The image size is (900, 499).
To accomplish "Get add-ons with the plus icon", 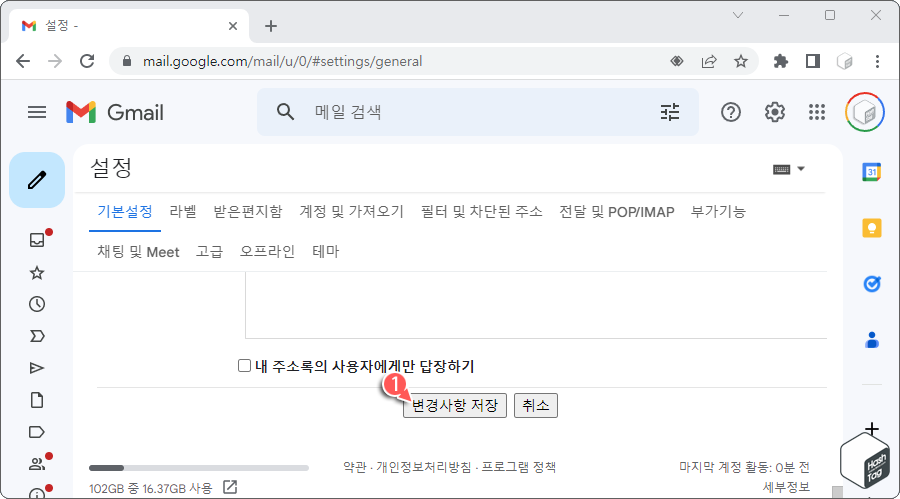I will pos(872,428).
